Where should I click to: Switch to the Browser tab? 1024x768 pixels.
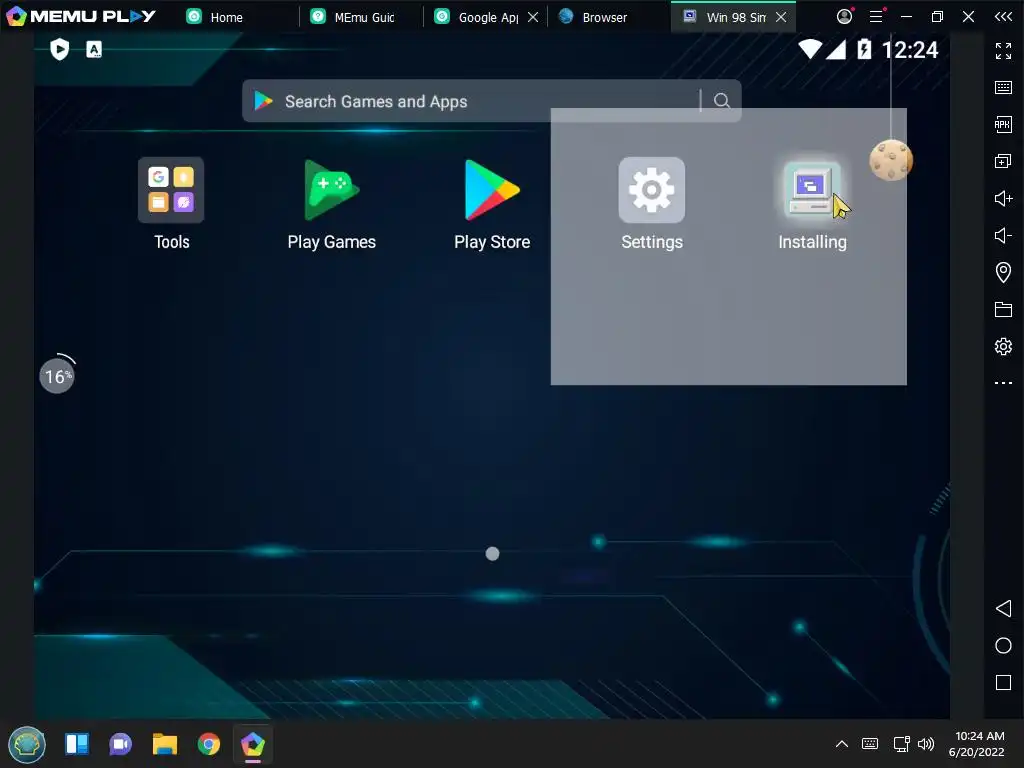604,17
